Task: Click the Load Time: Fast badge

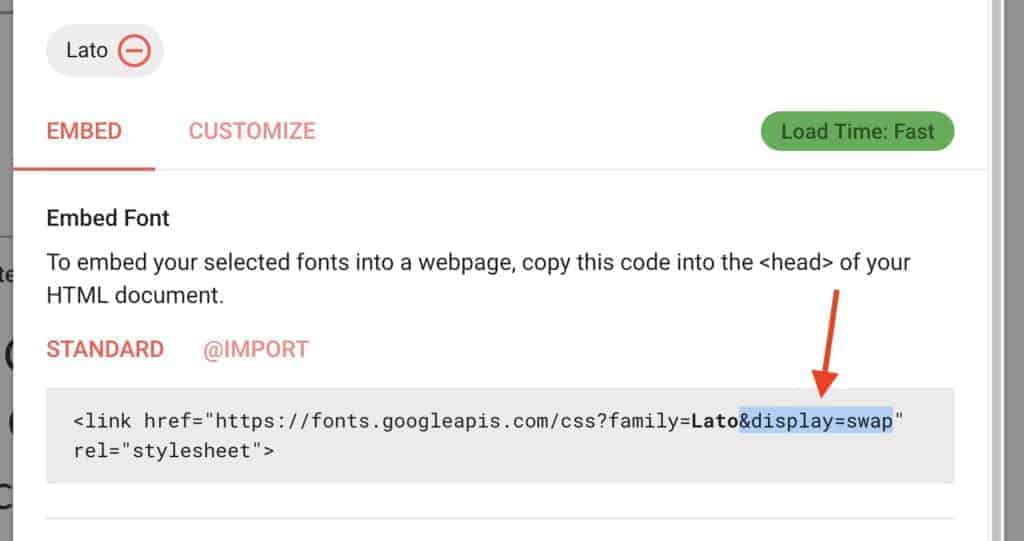Action: 857,131
